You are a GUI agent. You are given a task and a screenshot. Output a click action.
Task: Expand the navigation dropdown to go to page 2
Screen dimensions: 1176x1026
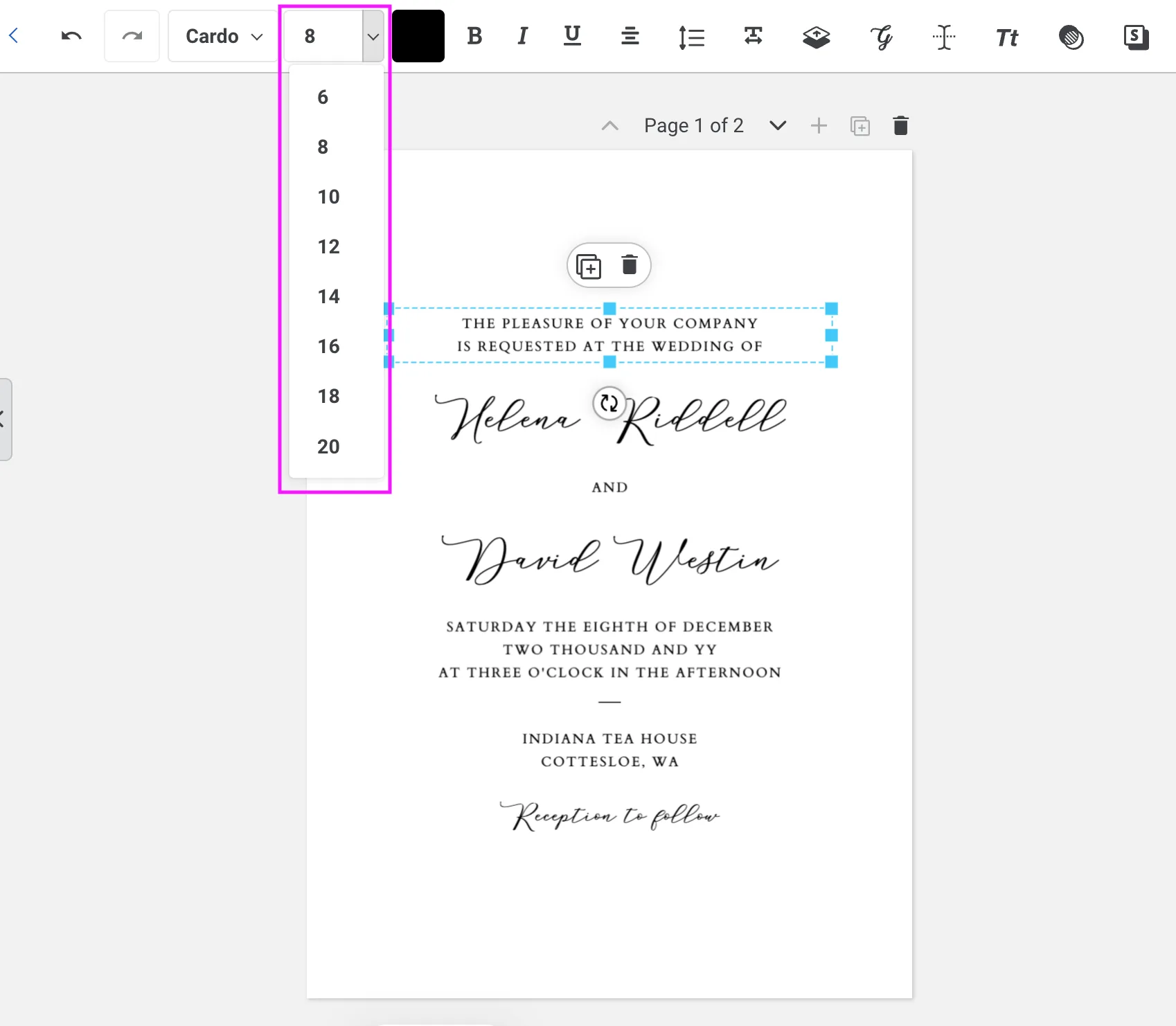pos(777,125)
